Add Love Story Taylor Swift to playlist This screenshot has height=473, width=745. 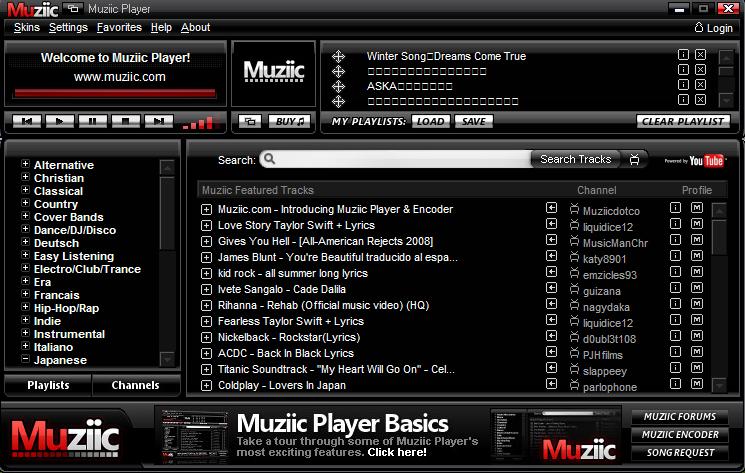coord(206,226)
